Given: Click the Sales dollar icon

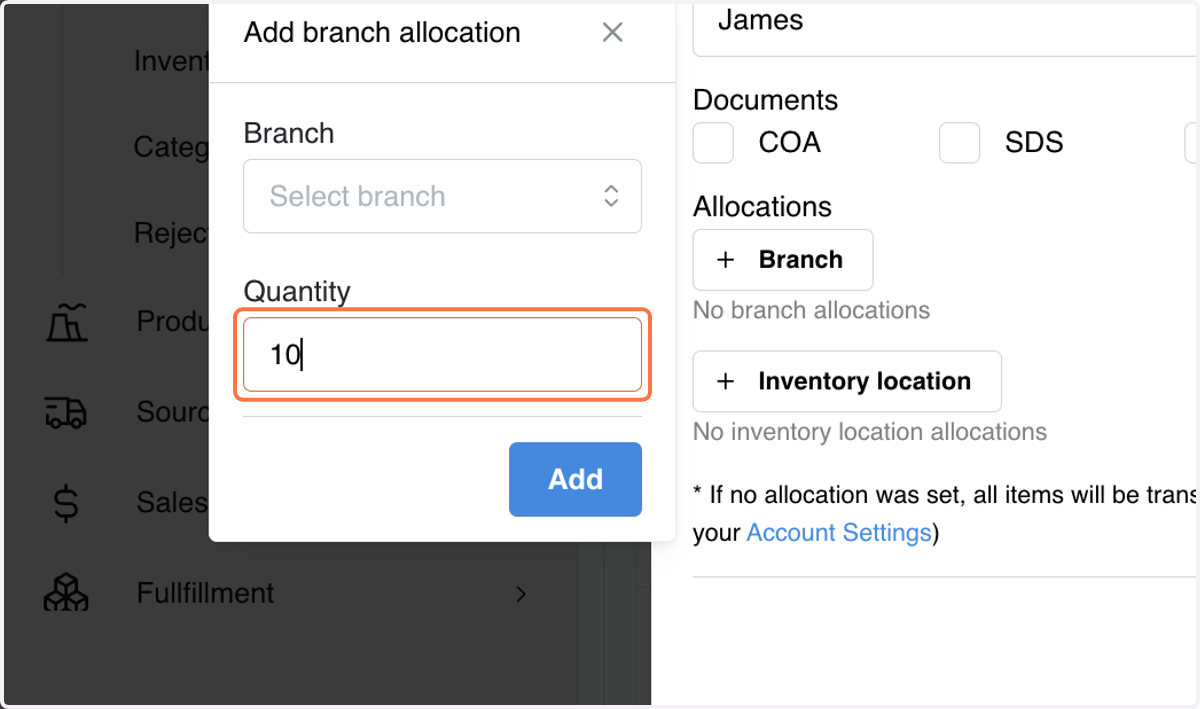Looking at the screenshot, I should coord(66,502).
